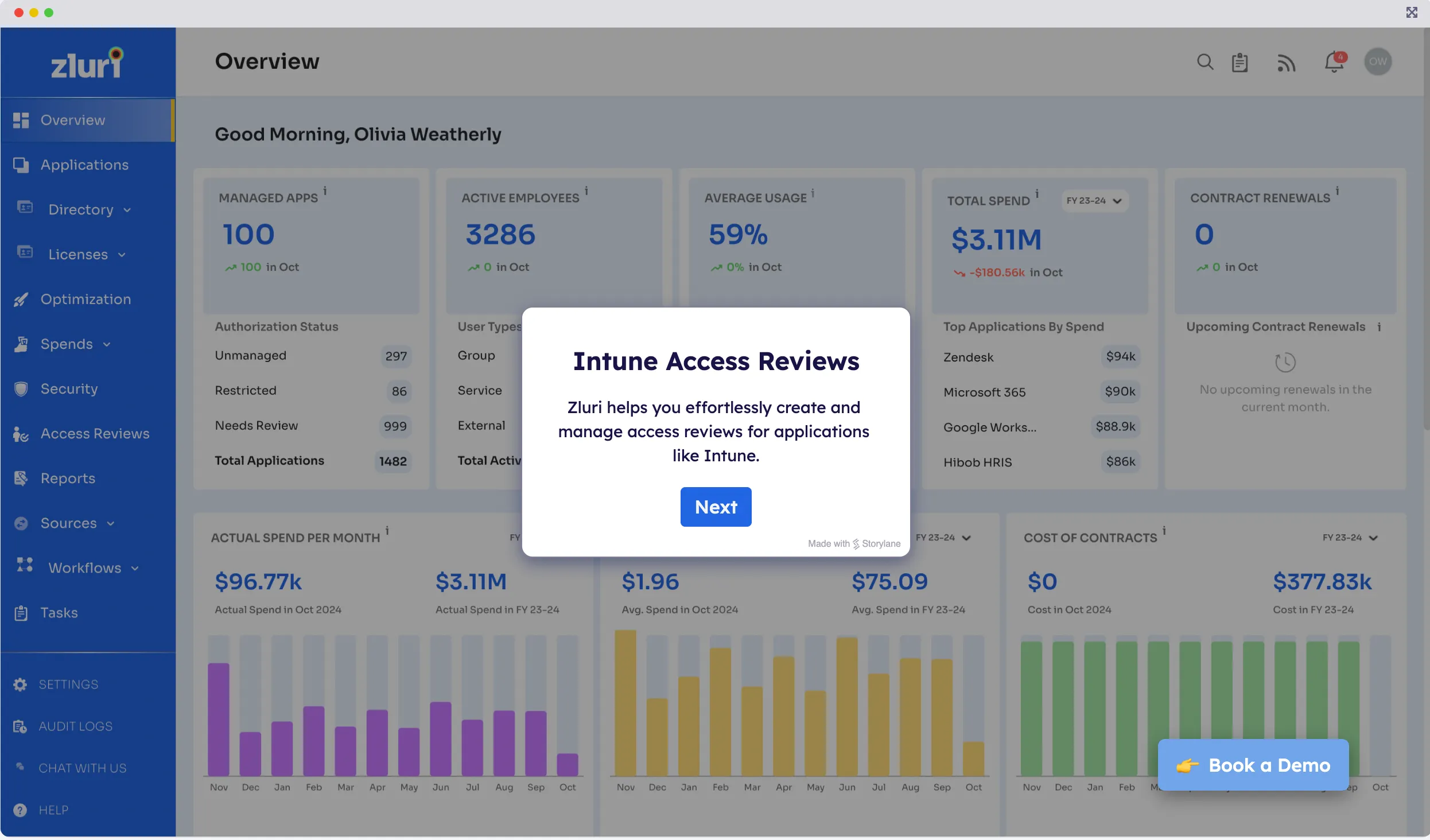This screenshot has height=840, width=1430.
Task: Open FY 23-24 dropdown above average spend chart
Action: 943,538
